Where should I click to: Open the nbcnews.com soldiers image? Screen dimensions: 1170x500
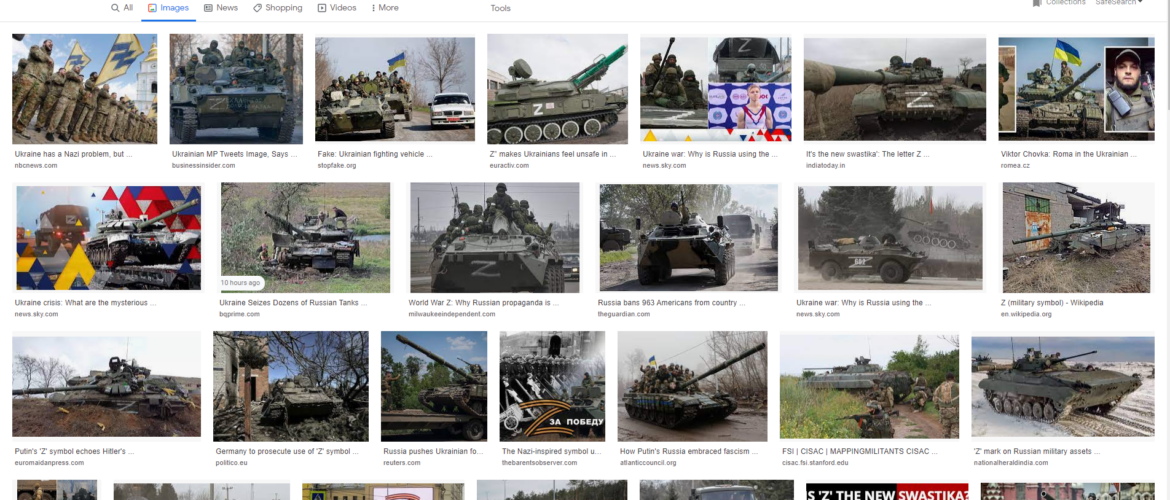tap(84, 89)
